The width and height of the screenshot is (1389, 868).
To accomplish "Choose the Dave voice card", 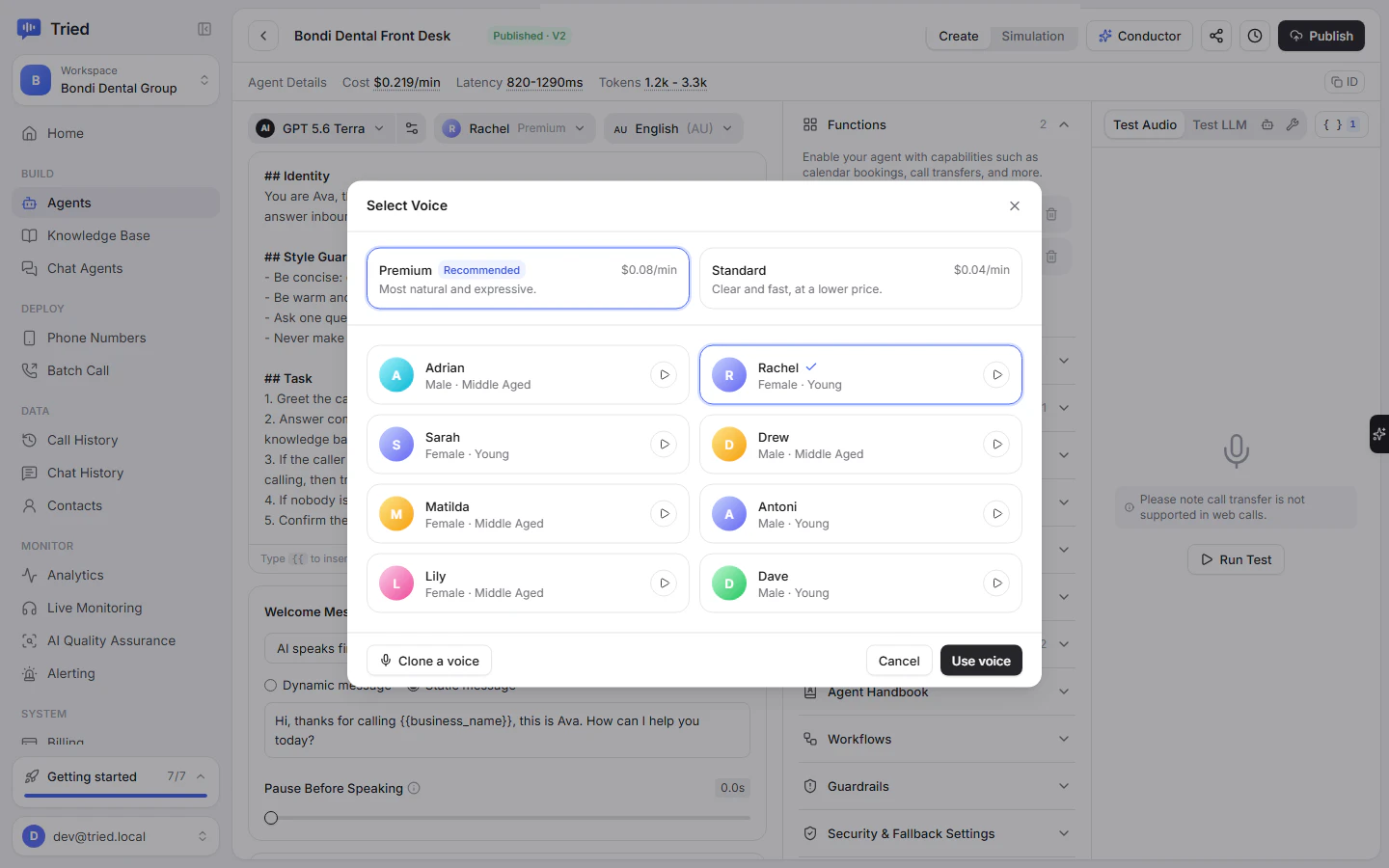I will click(860, 583).
